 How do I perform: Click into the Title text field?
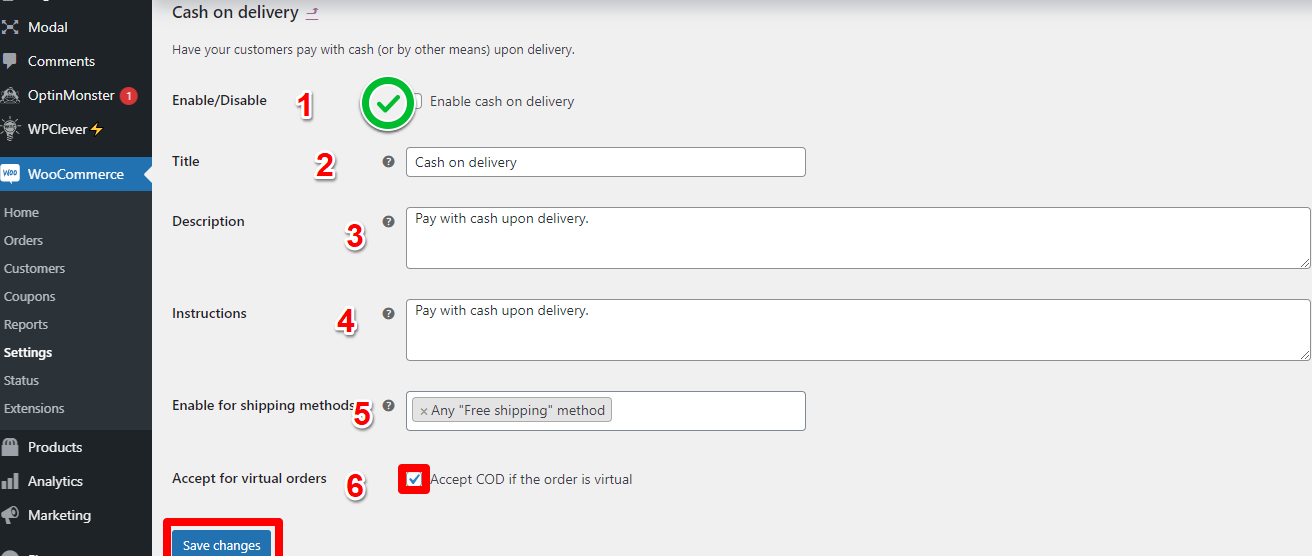605,162
